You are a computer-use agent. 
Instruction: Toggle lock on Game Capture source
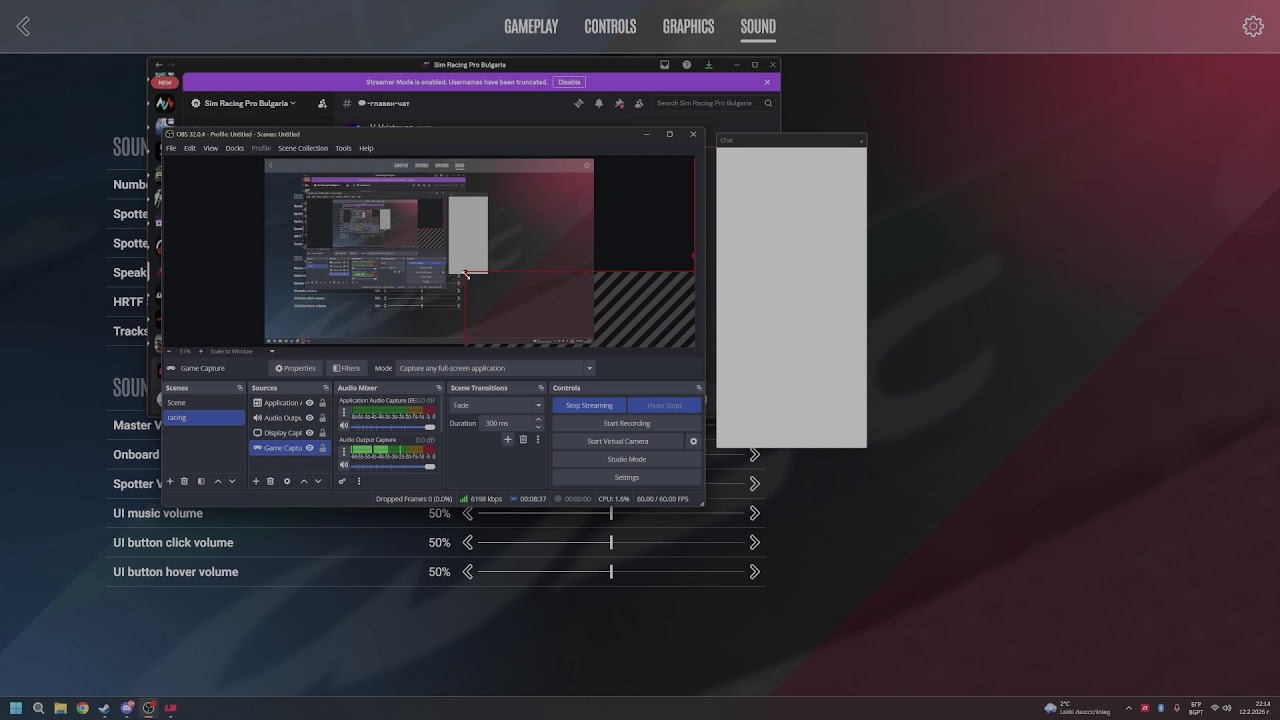(x=322, y=448)
